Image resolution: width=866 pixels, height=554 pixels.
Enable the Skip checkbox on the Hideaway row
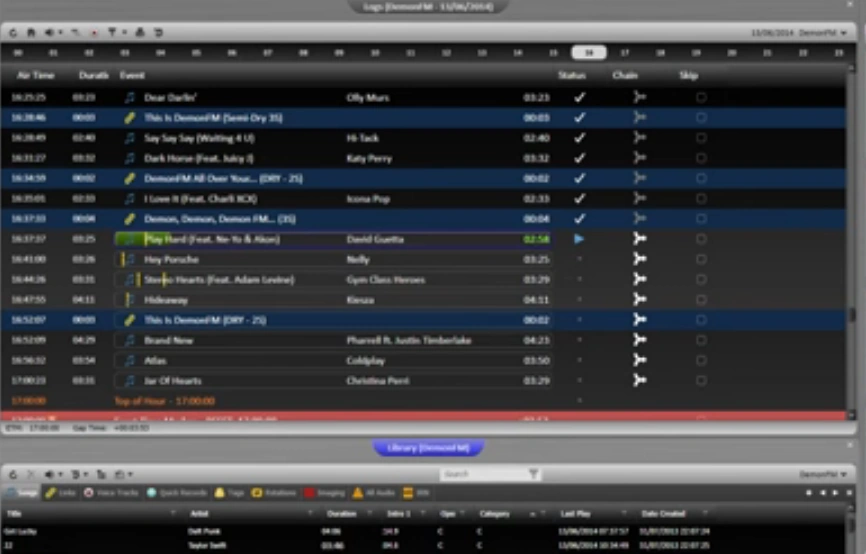[x=701, y=300]
